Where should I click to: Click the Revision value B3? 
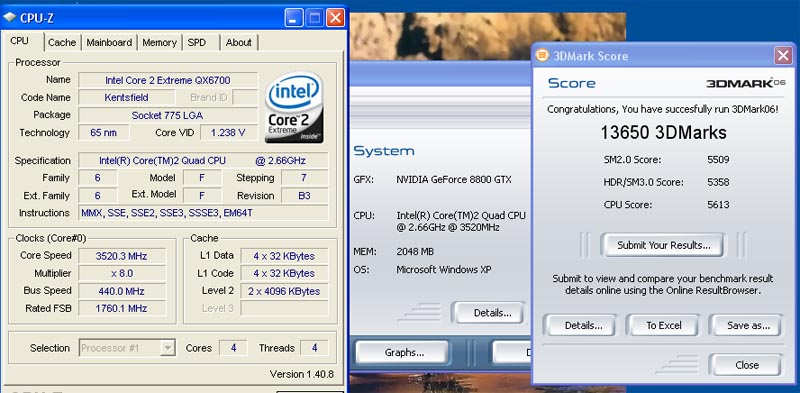(305, 195)
